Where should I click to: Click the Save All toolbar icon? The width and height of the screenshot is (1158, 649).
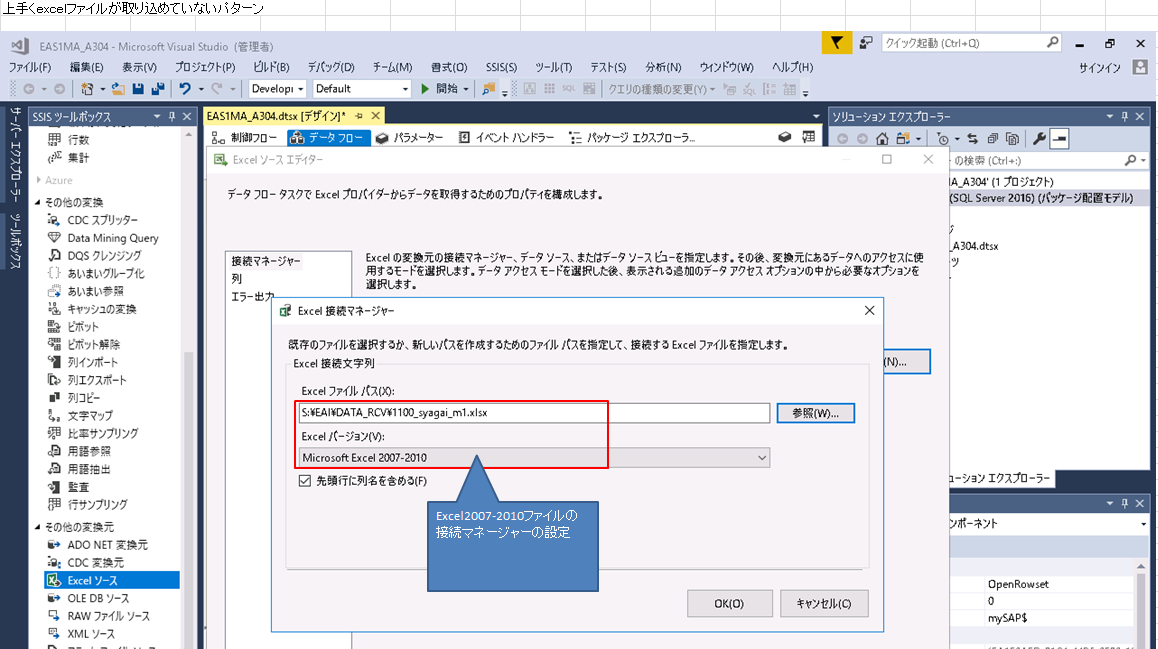[x=157, y=89]
